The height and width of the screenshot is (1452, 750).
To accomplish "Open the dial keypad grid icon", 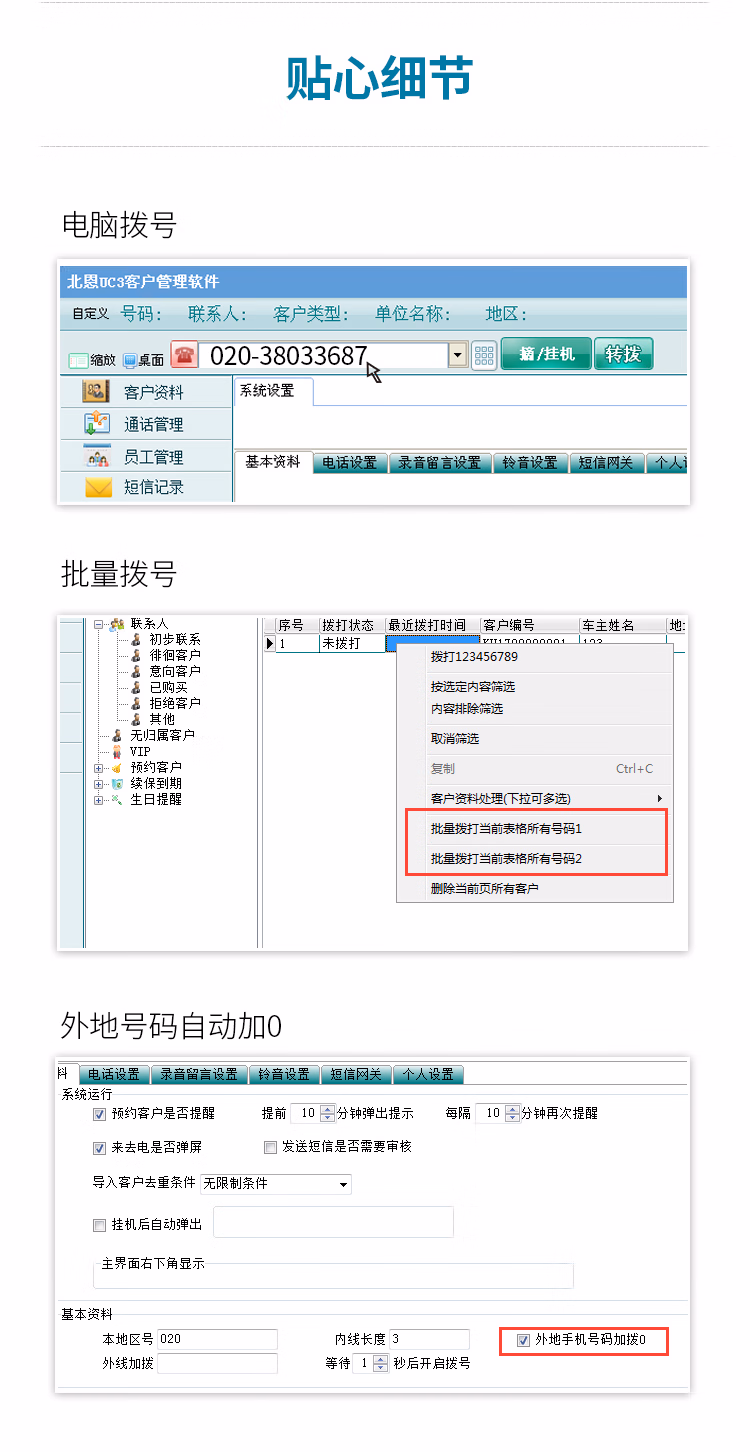I will [484, 356].
